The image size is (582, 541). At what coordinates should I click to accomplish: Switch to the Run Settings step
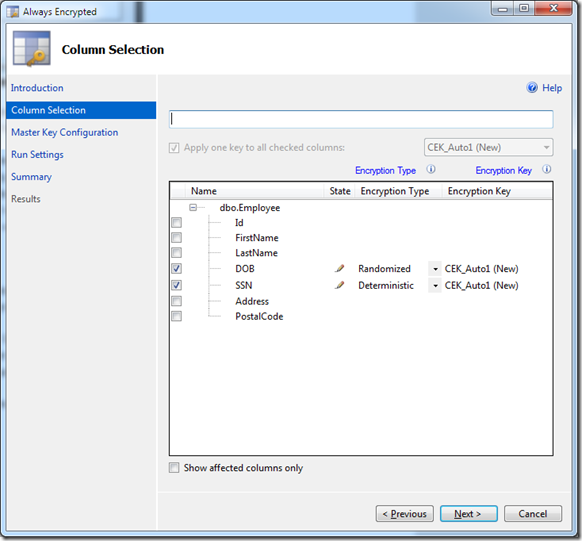[x=37, y=154]
